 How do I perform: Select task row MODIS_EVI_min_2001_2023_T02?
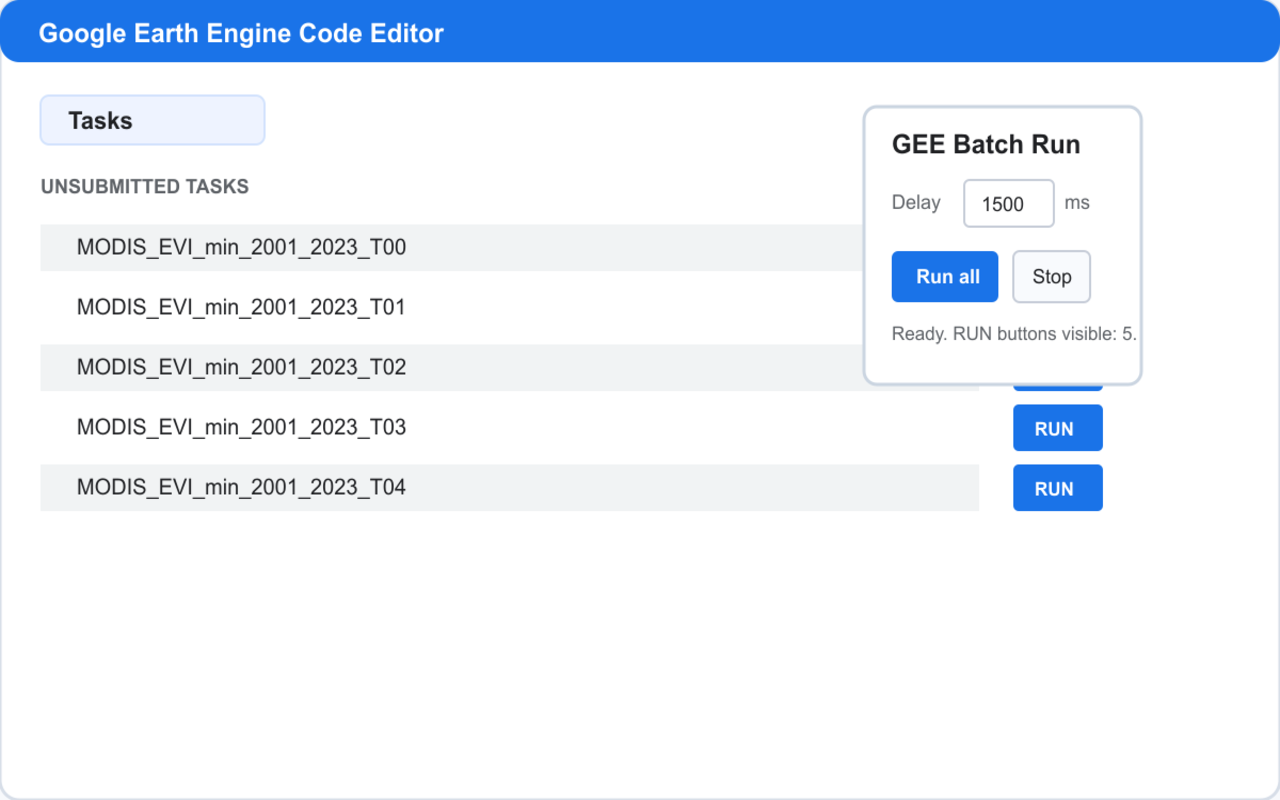(452, 367)
